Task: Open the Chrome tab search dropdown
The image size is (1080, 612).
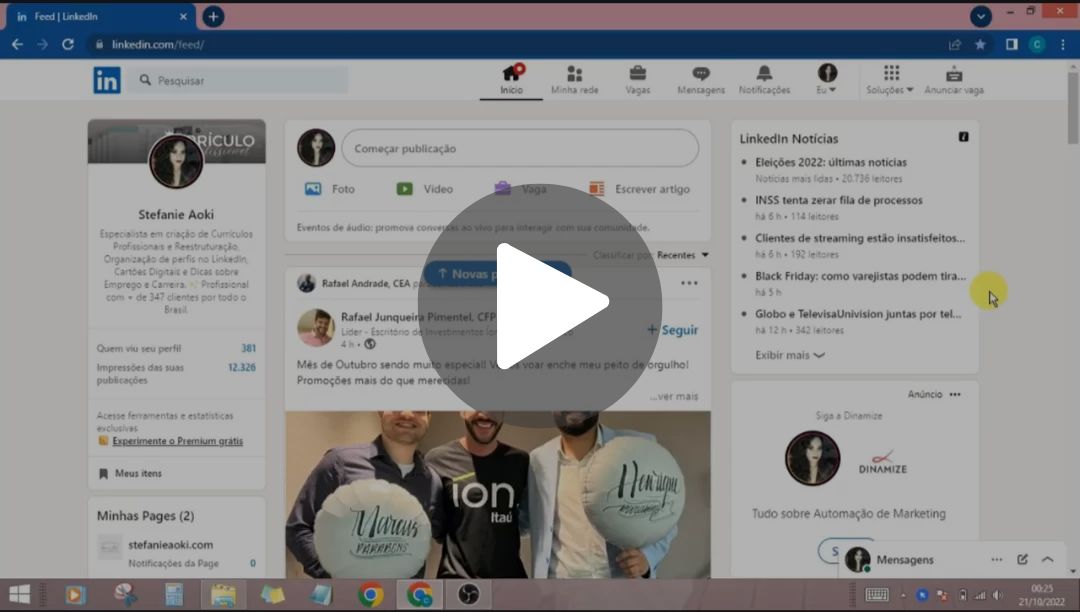Action: [x=981, y=17]
